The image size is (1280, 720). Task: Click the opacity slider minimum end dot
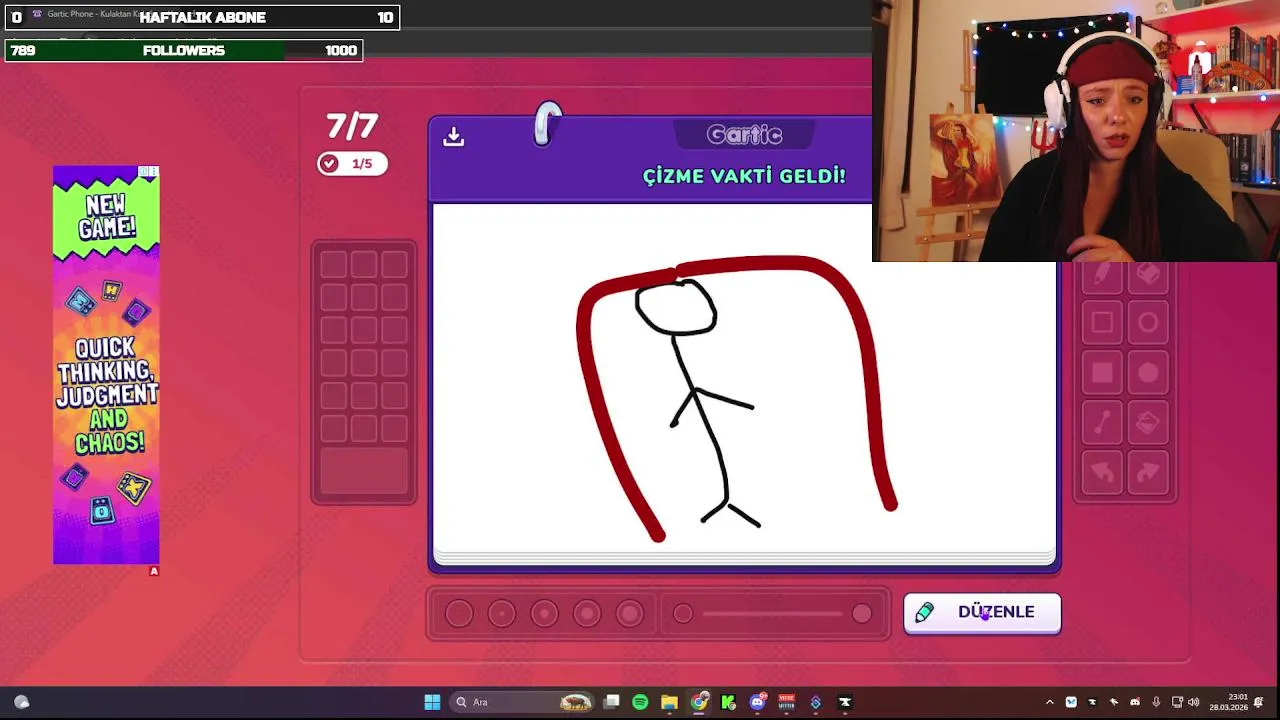(683, 614)
